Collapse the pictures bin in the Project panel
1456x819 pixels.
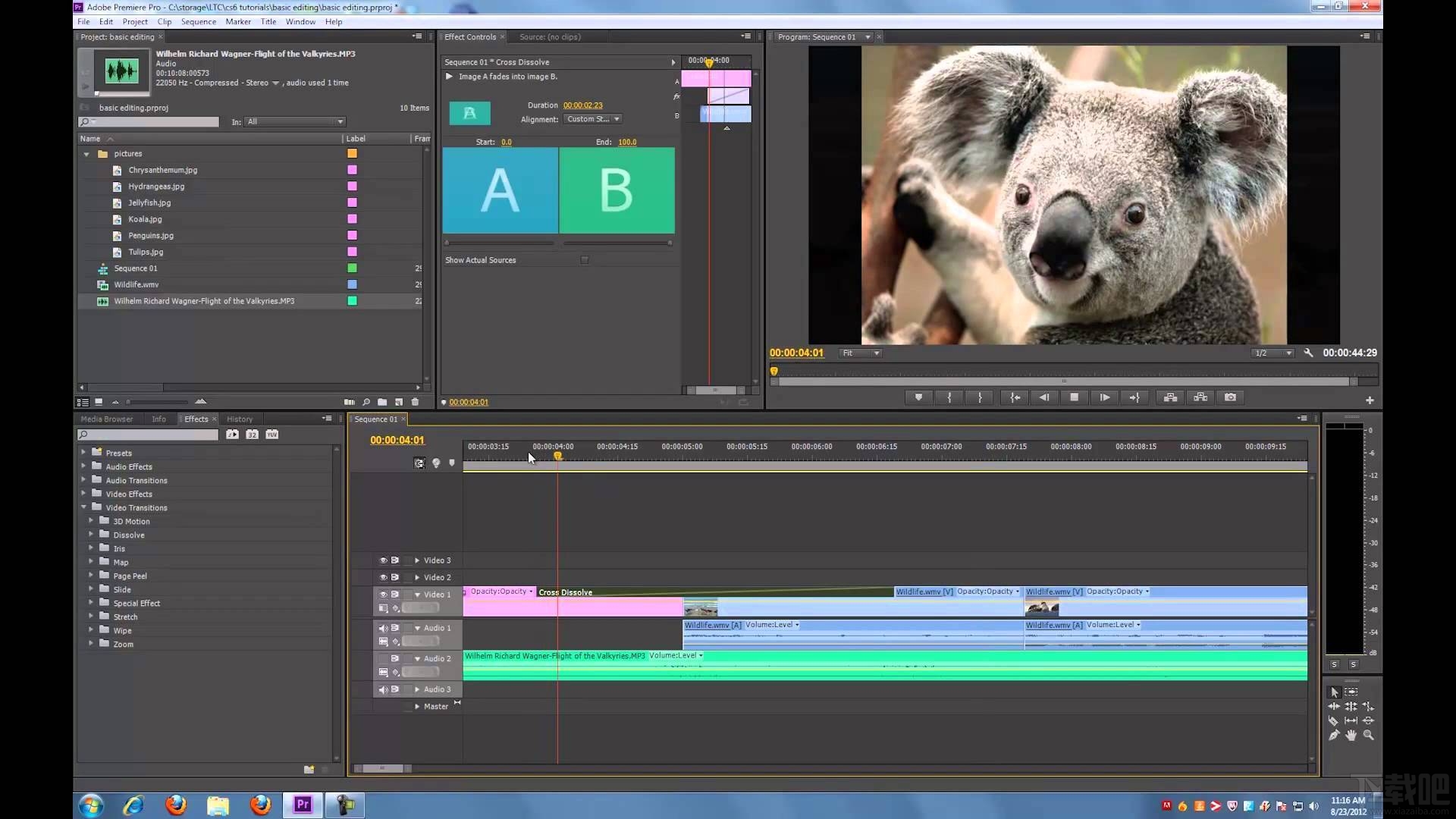point(87,153)
